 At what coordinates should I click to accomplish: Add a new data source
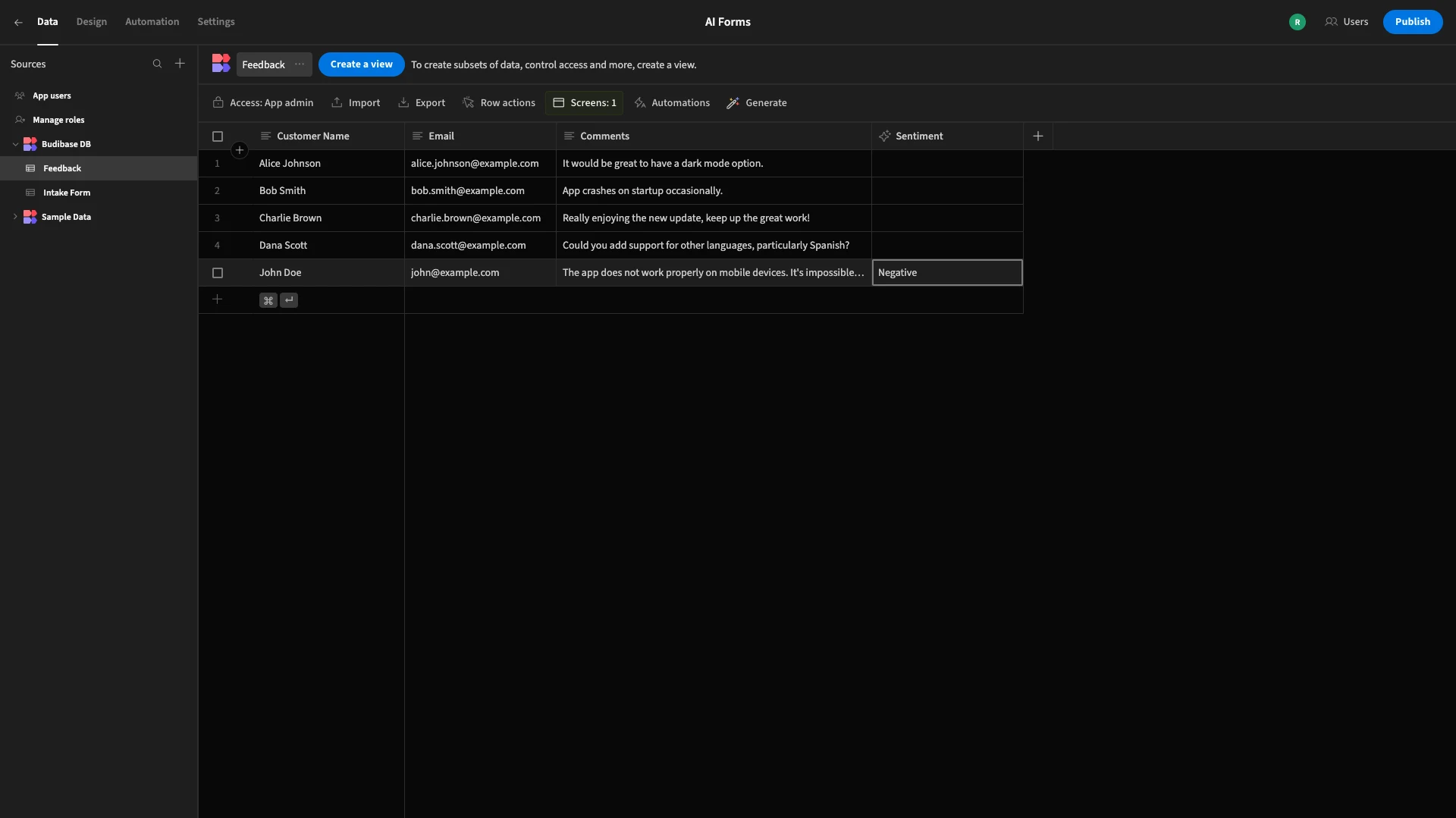click(x=180, y=64)
